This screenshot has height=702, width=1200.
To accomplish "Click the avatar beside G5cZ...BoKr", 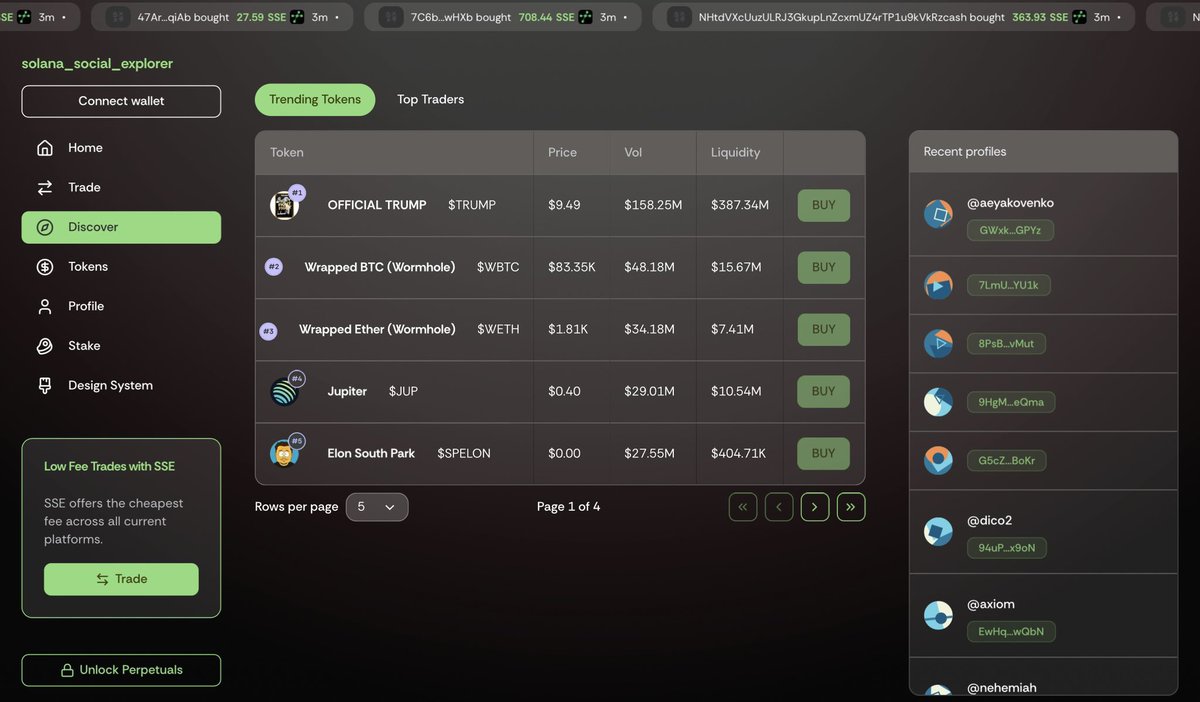I will pyautogui.click(x=938, y=460).
